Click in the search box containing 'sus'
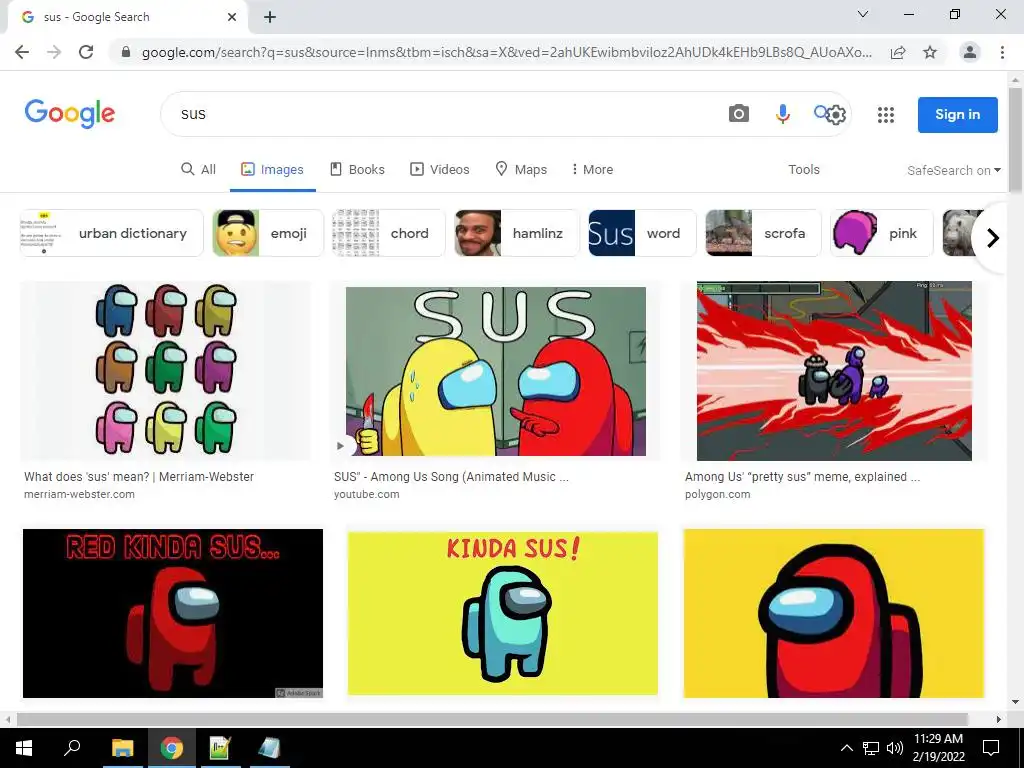 (x=444, y=114)
